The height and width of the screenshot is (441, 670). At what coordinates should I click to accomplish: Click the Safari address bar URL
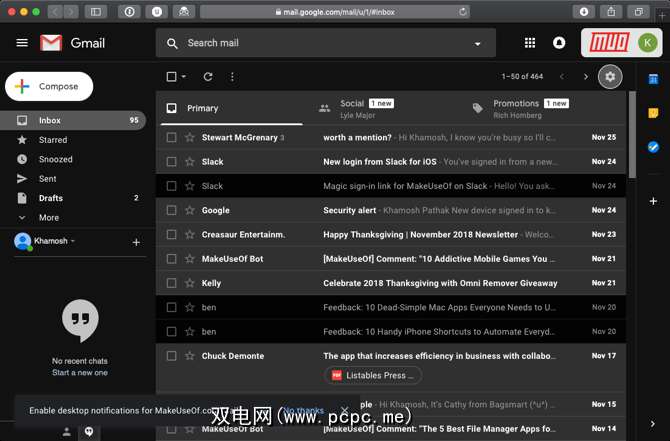click(x=335, y=12)
